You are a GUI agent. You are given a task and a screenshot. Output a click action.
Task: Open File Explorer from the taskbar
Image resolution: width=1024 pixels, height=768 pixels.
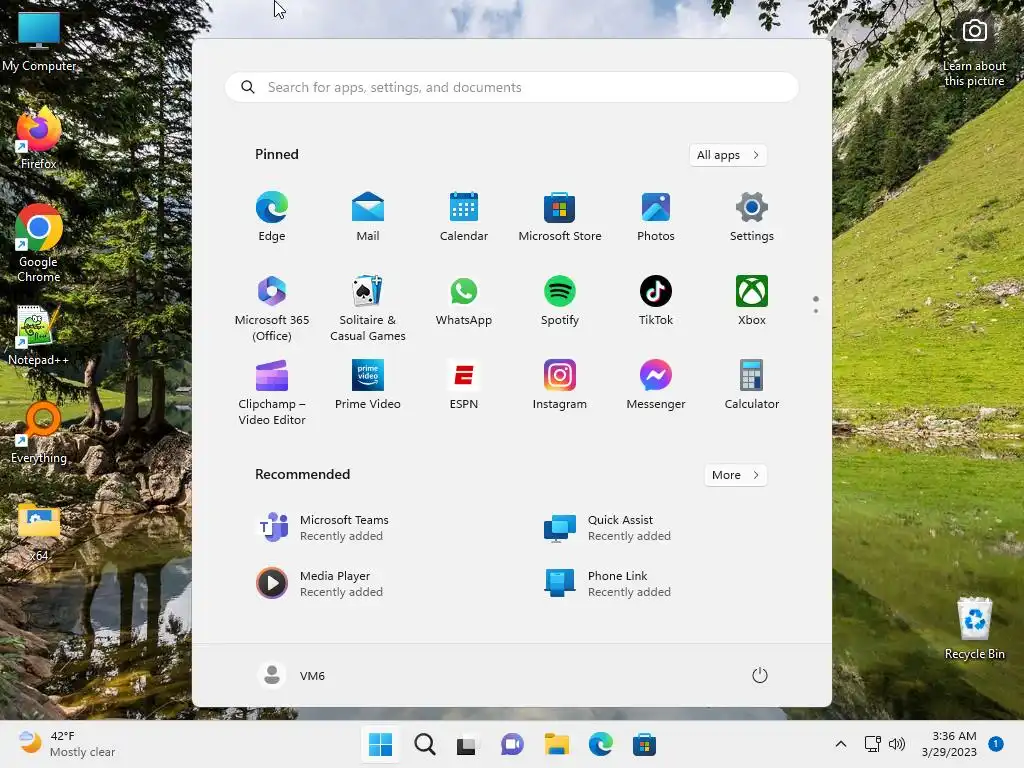(556, 744)
